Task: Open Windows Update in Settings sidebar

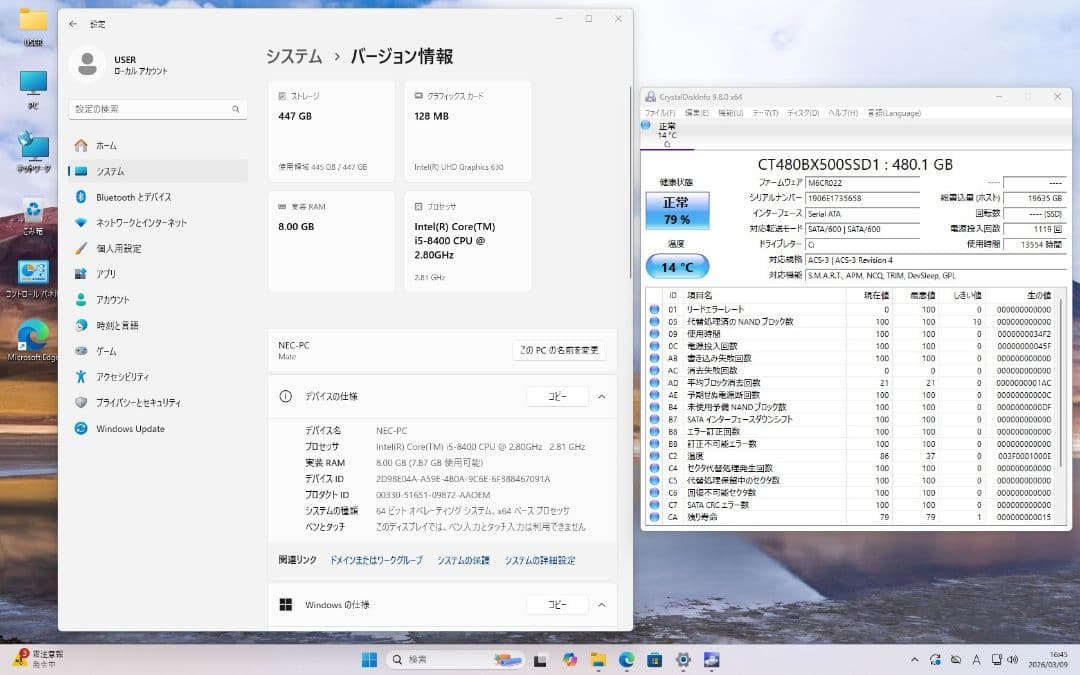Action: click(x=158, y=428)
